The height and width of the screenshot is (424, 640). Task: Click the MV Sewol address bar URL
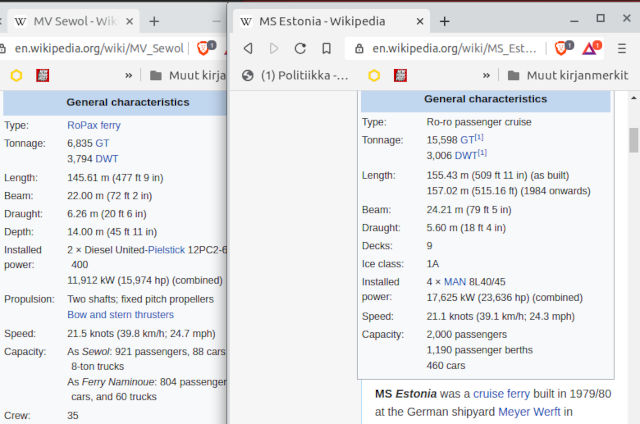99,49
